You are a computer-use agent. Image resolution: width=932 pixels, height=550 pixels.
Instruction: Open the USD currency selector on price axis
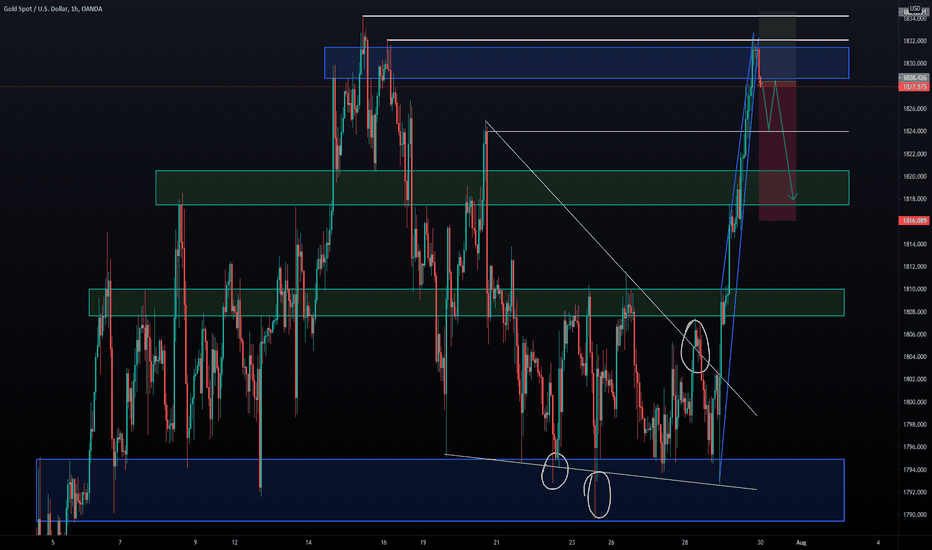915,8
